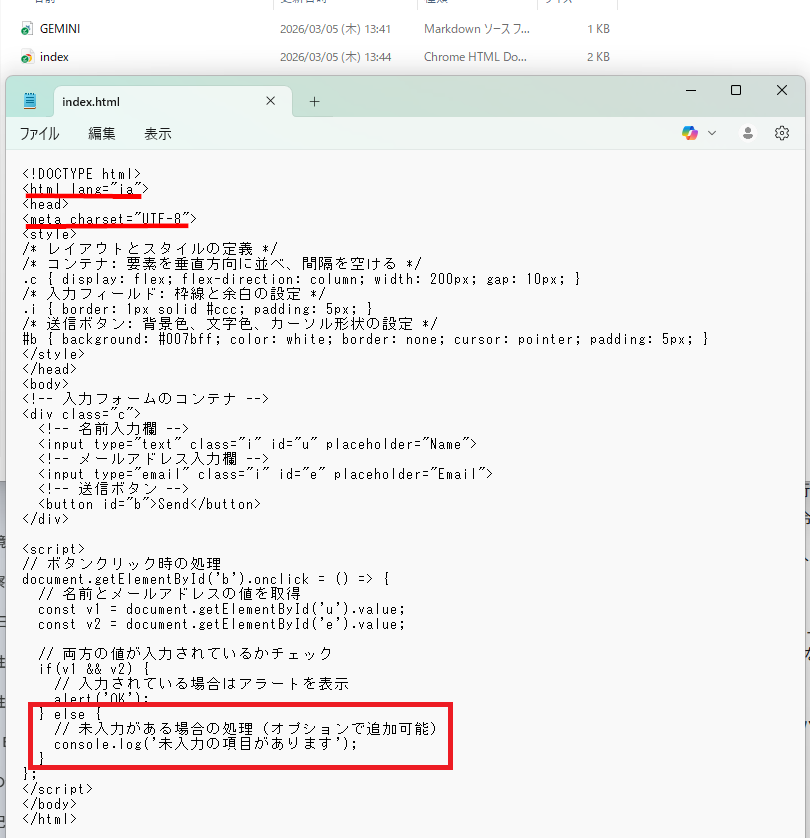
Task: Click the レイアウトとスタイルの定義 comment line
Action: coord(150,249)
